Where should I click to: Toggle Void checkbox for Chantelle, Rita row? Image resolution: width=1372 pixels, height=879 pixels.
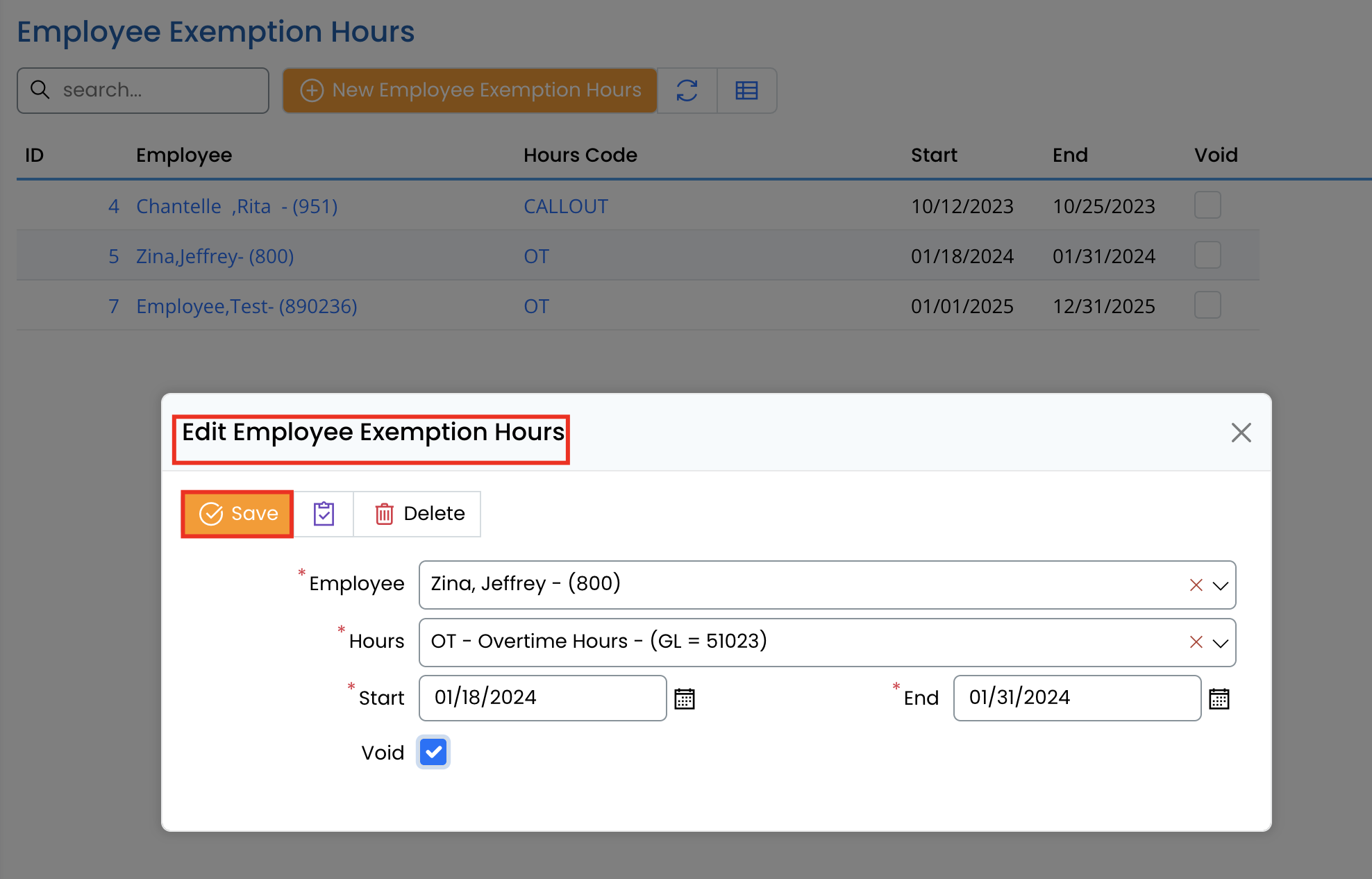[1207, 206]
